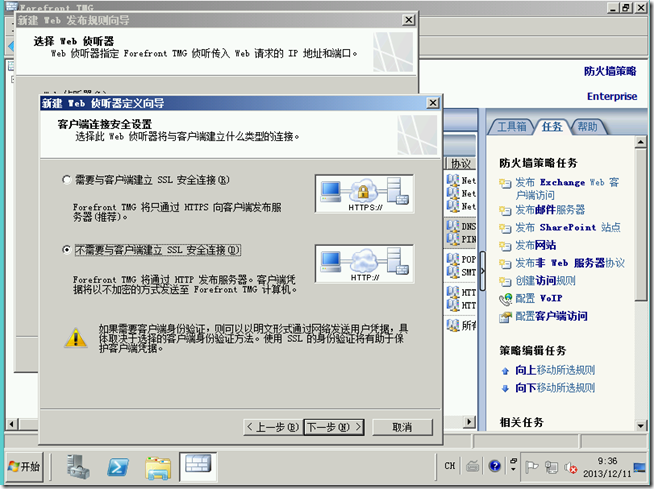Click the rules list horizontal scroll right arrow
The height and width of the screenshot is (489, 654).
(470, 422)
